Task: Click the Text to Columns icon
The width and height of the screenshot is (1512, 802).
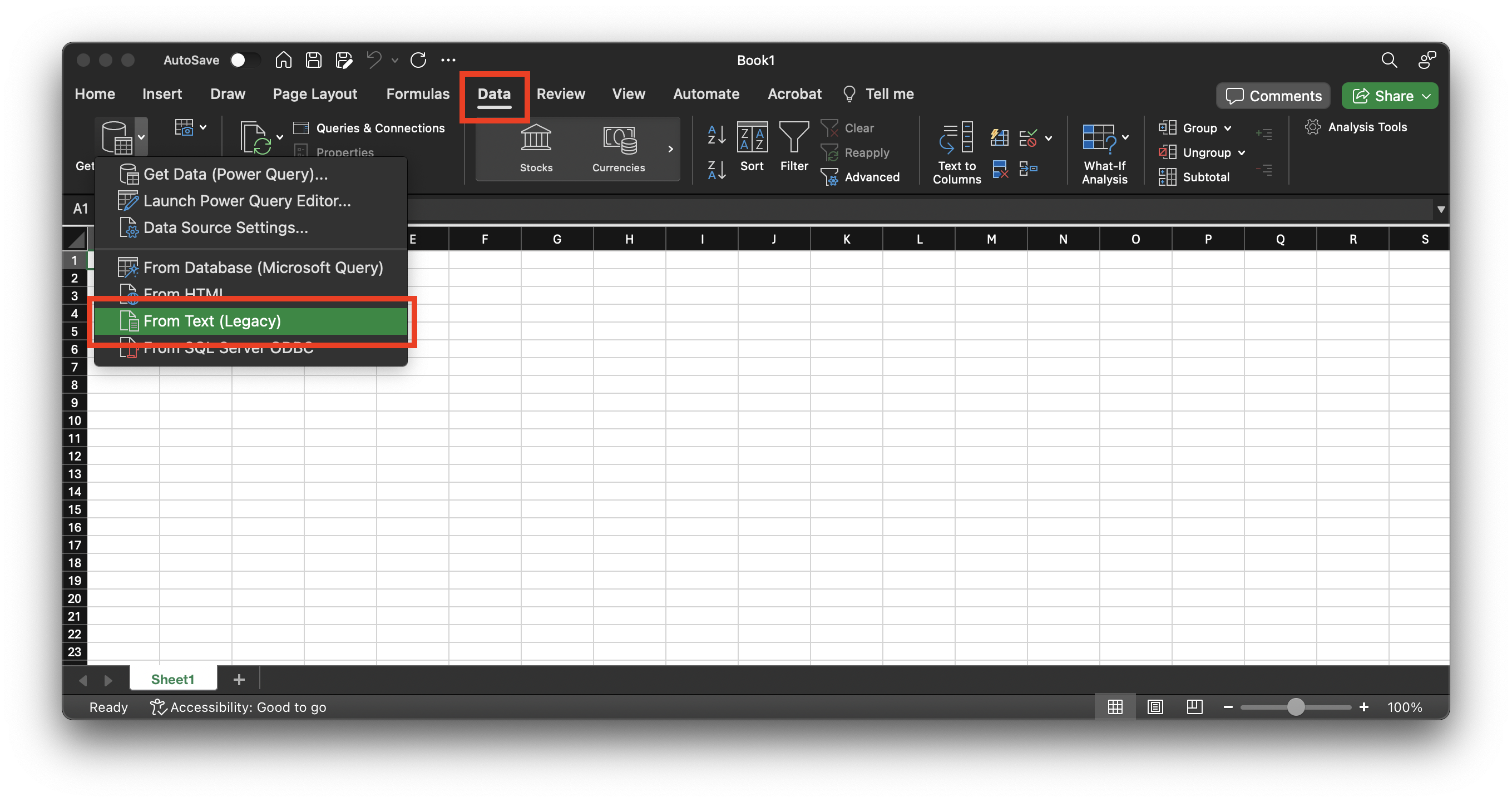Action: pyautogui.click(x=956, y=139)
